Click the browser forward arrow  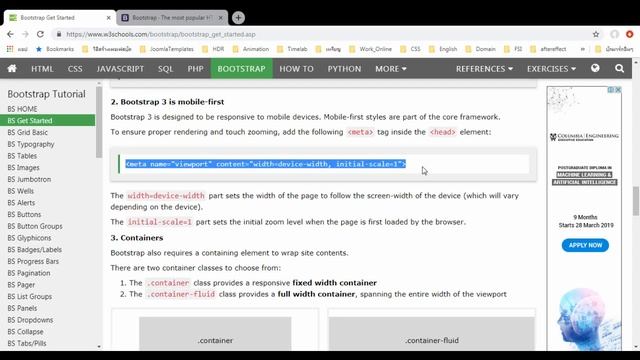(x=25, y=34)
